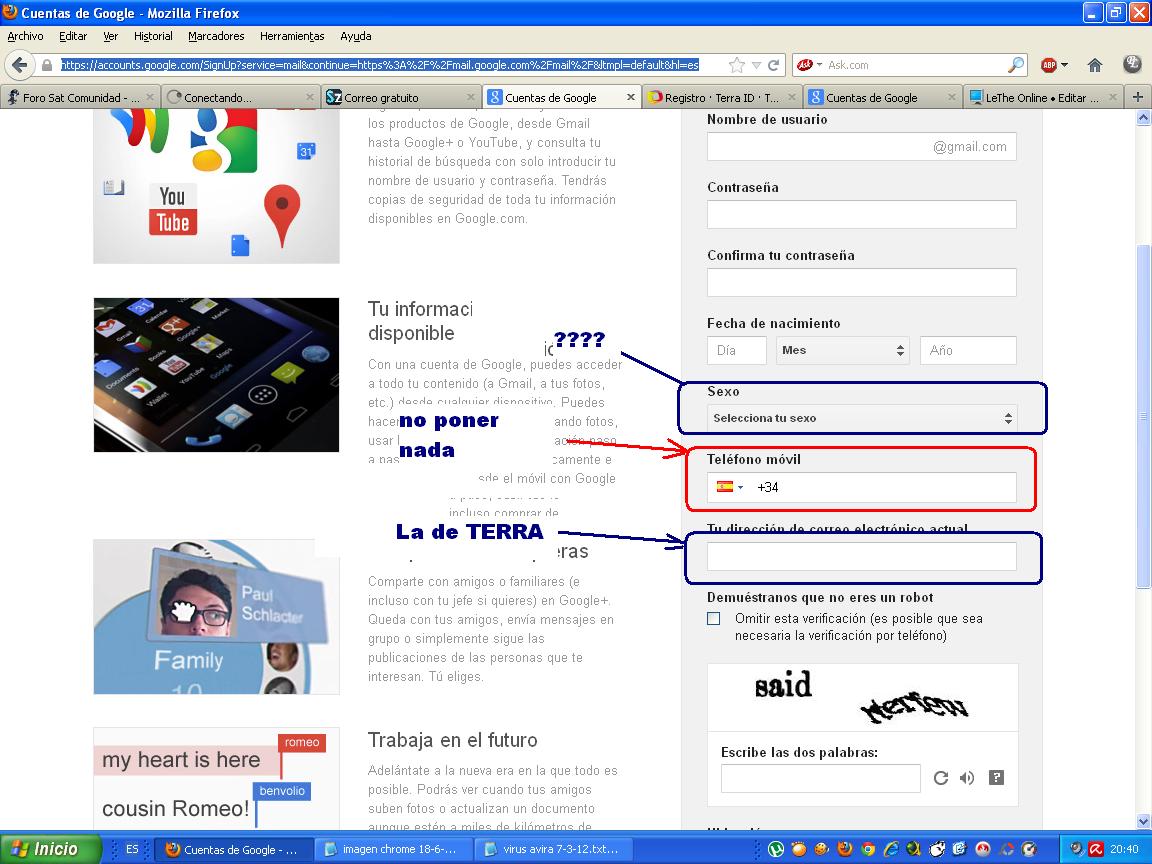Click the scrollbar down arrow
1152x864 pixels.
tap(1144, 821)
